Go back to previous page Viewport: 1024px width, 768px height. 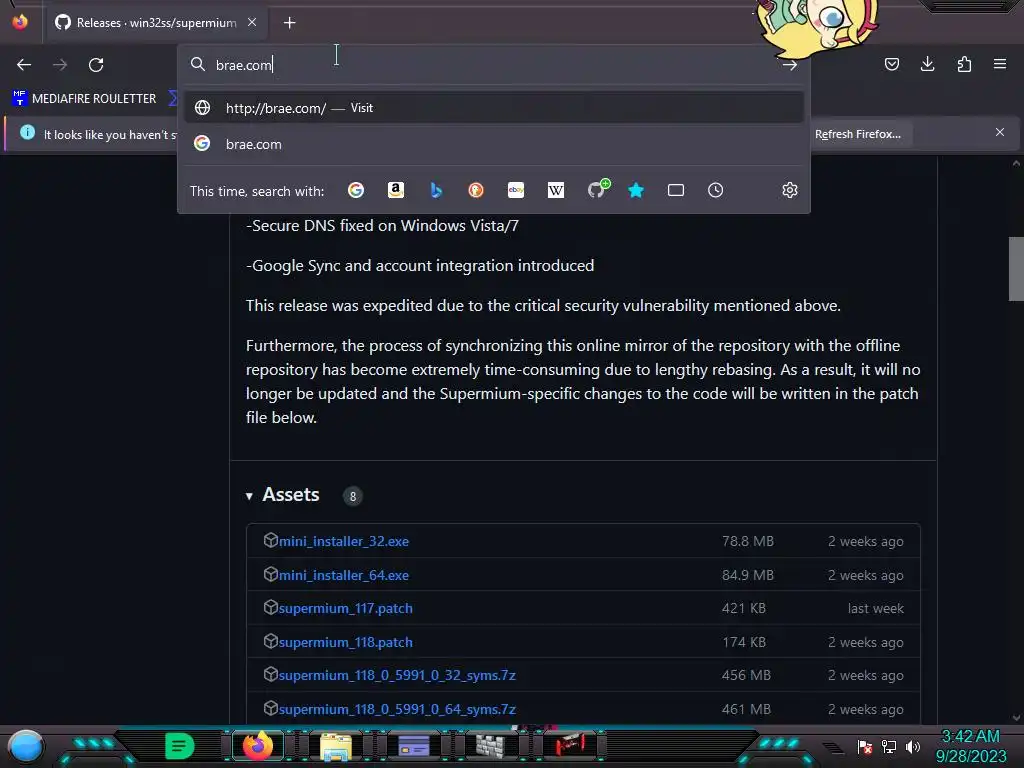click(x=24, y=65)
